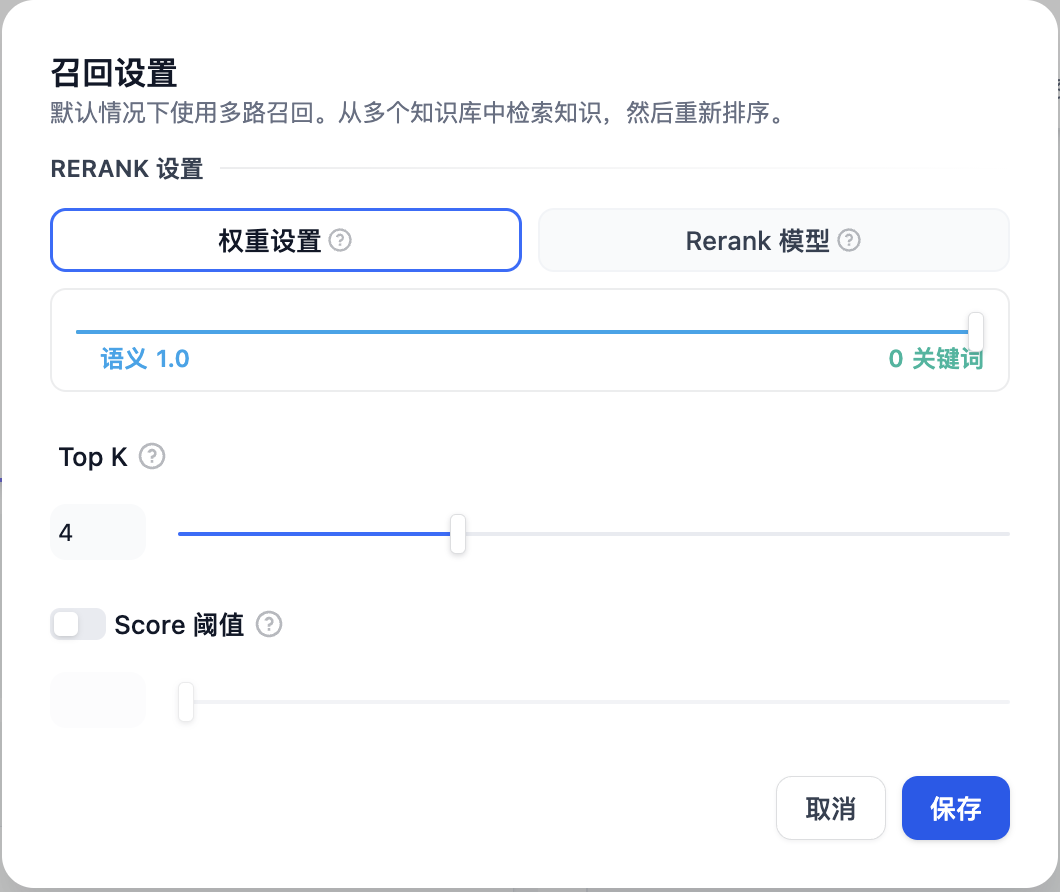The width and height of the screenshot is (1060, 892).
Task: Focus the Top K number input field
Action: point(98,533)
